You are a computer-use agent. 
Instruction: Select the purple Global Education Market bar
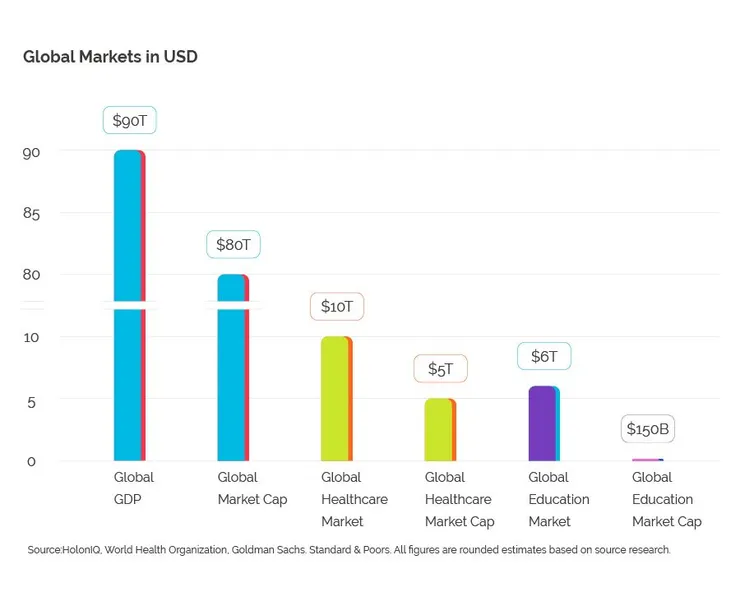542,423
